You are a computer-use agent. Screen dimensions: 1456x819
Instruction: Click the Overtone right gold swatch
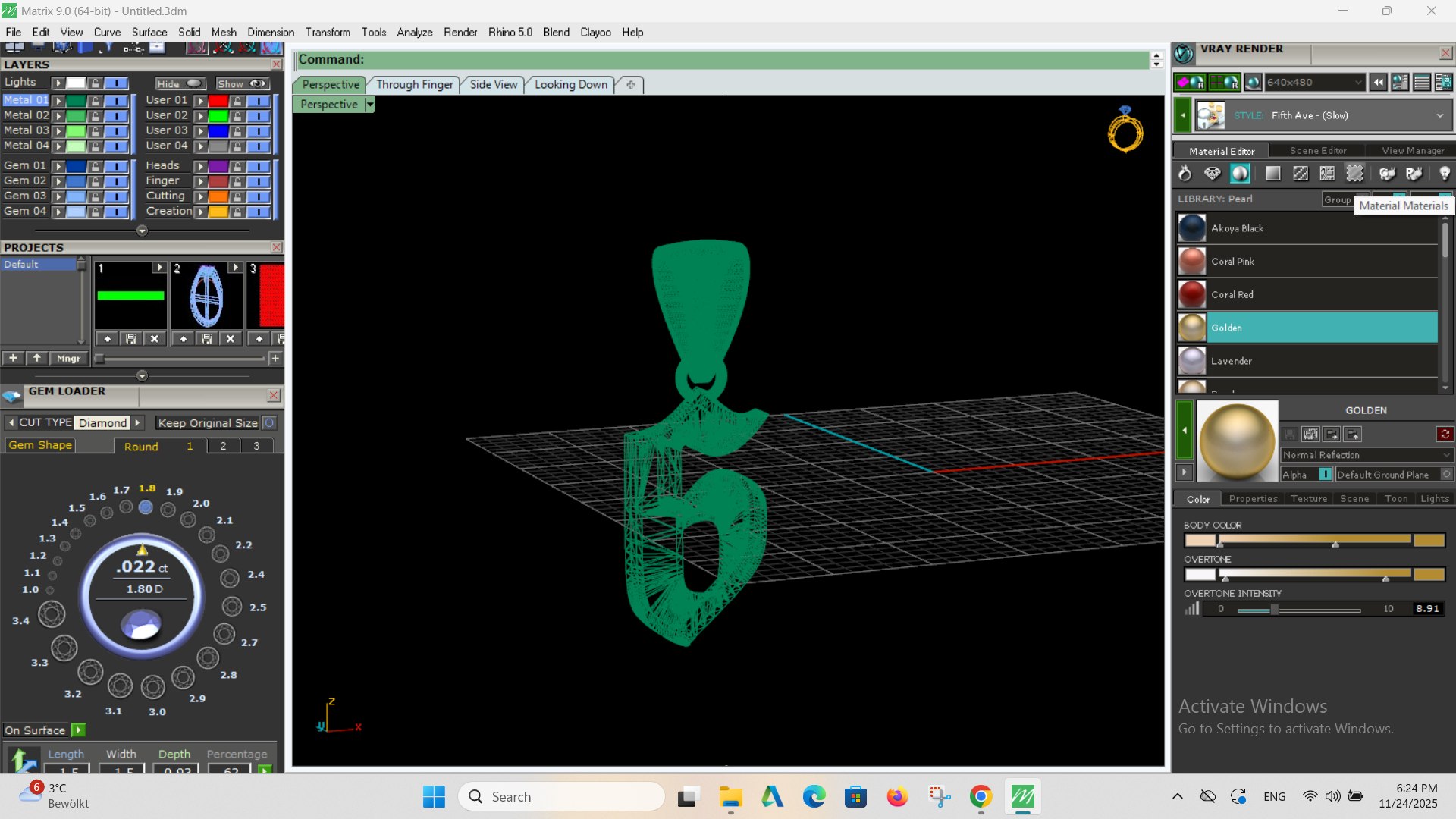[1429, 574]
